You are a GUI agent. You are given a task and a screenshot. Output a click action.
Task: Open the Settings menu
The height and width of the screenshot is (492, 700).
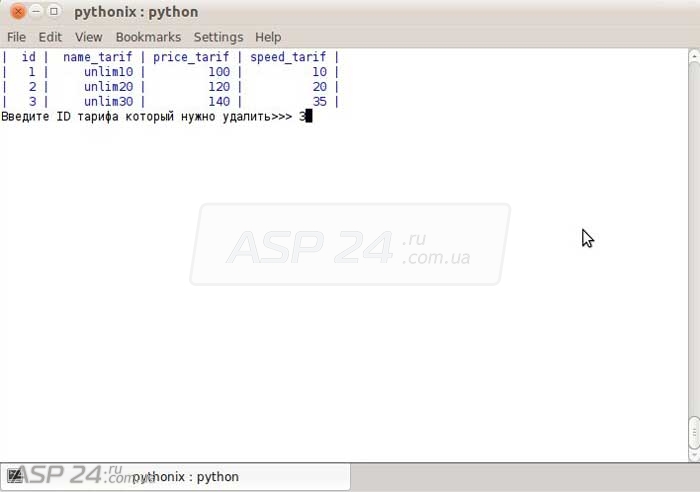click(x=218, y=37)
